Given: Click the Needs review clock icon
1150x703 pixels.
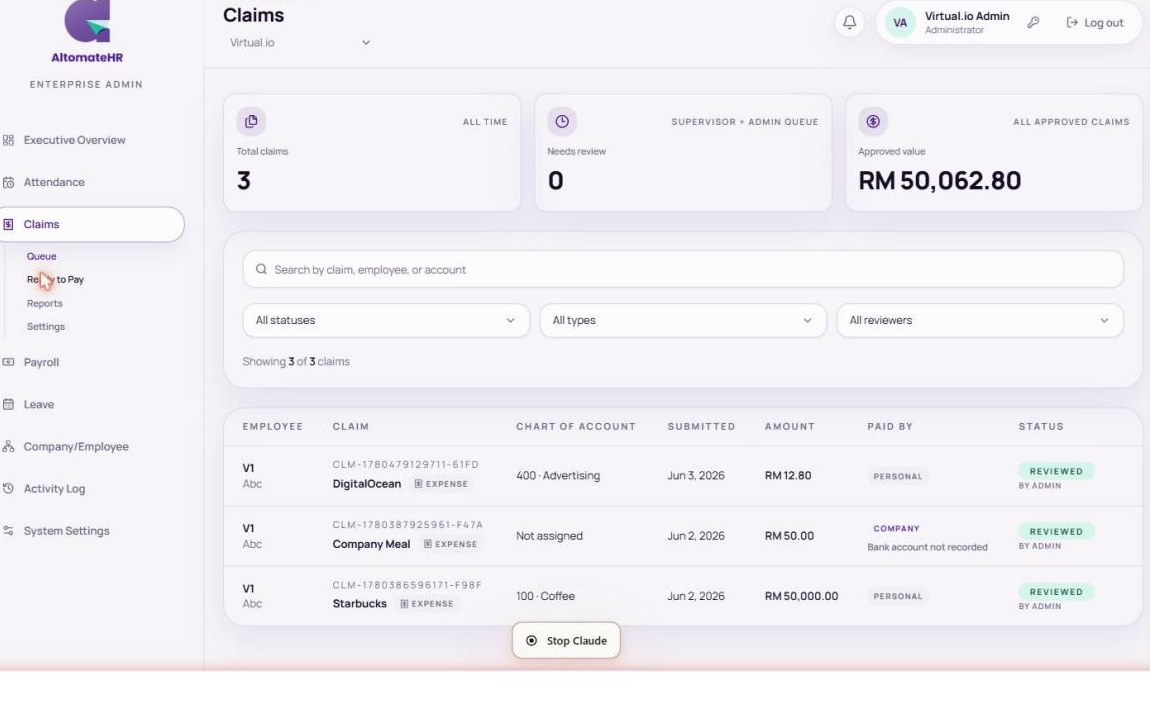Looking at the screenshot, I should click(562, 122).
